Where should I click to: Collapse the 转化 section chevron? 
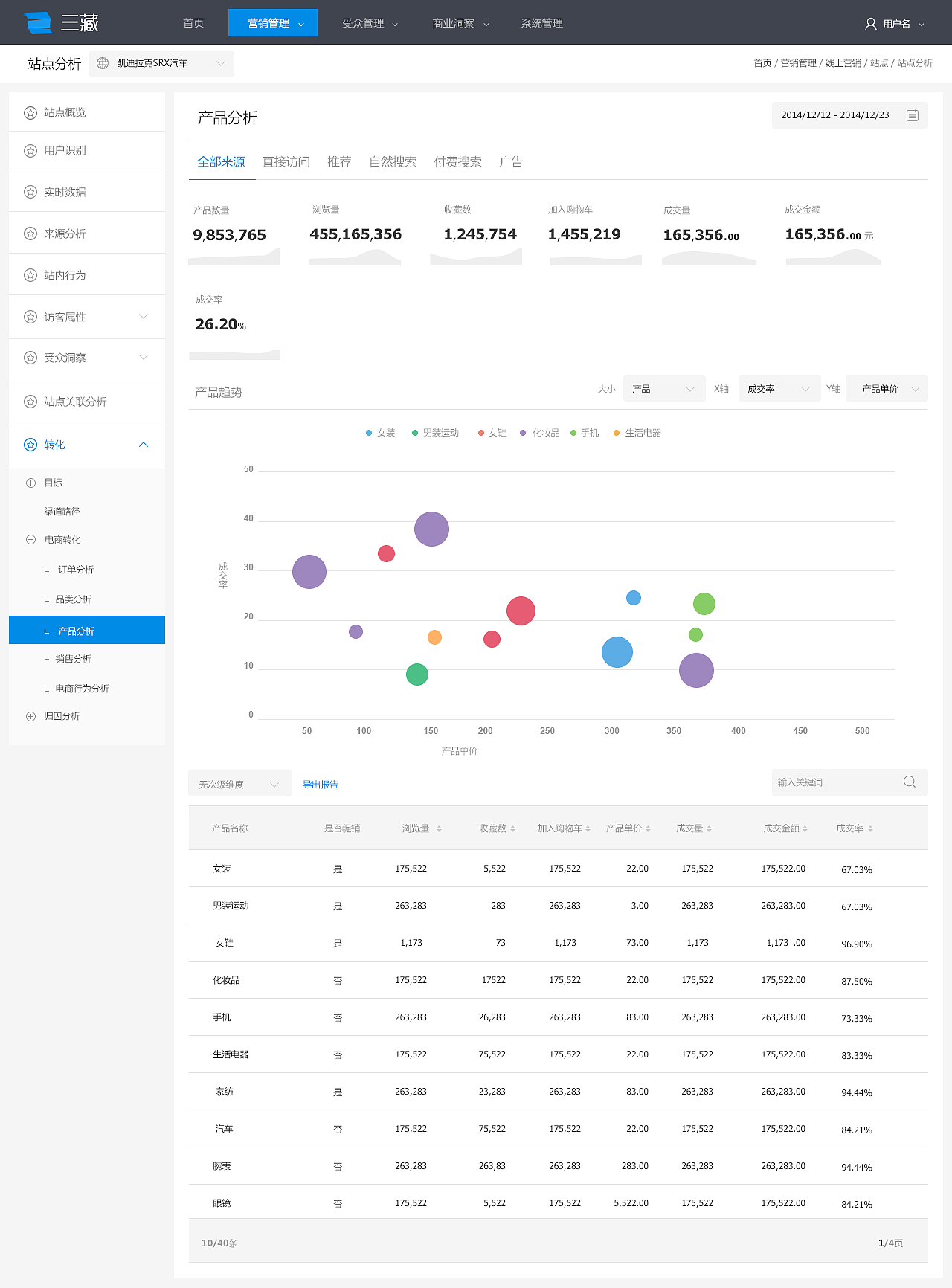tap(144, 445)
